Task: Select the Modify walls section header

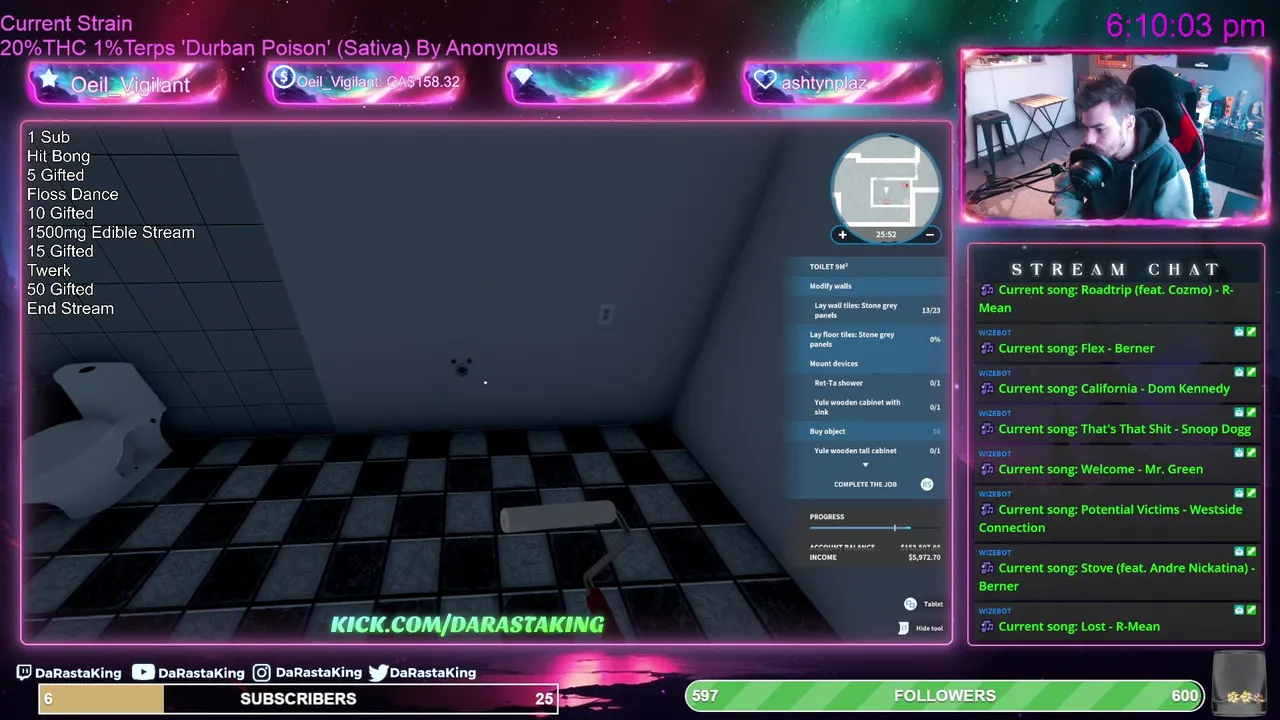Action: [831, 286]
